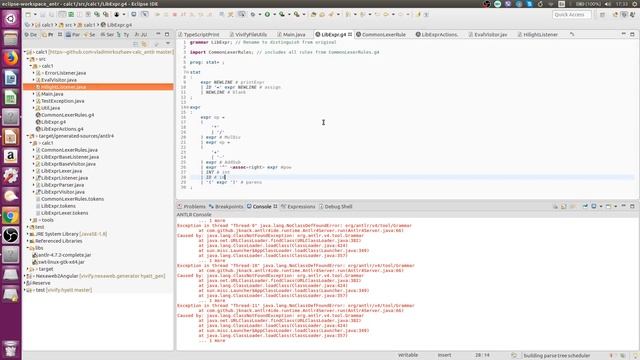Viewport: 640px width, 360px height.
Task: Select LibExprActions.g4 in the explorer
Action: coord(62,129)
